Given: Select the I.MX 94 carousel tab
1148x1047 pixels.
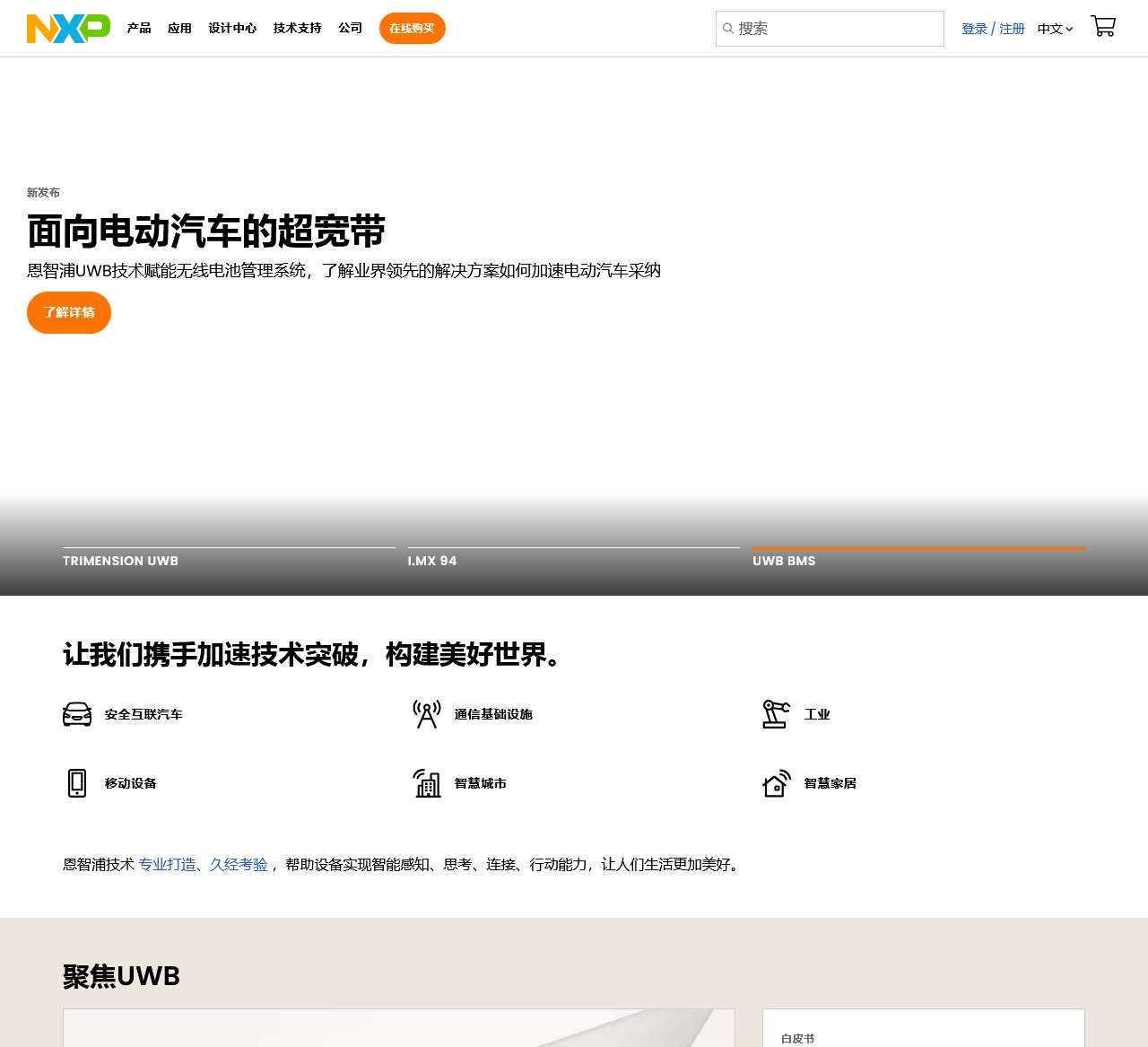Looking at the screenshot, I should [574, 558].
